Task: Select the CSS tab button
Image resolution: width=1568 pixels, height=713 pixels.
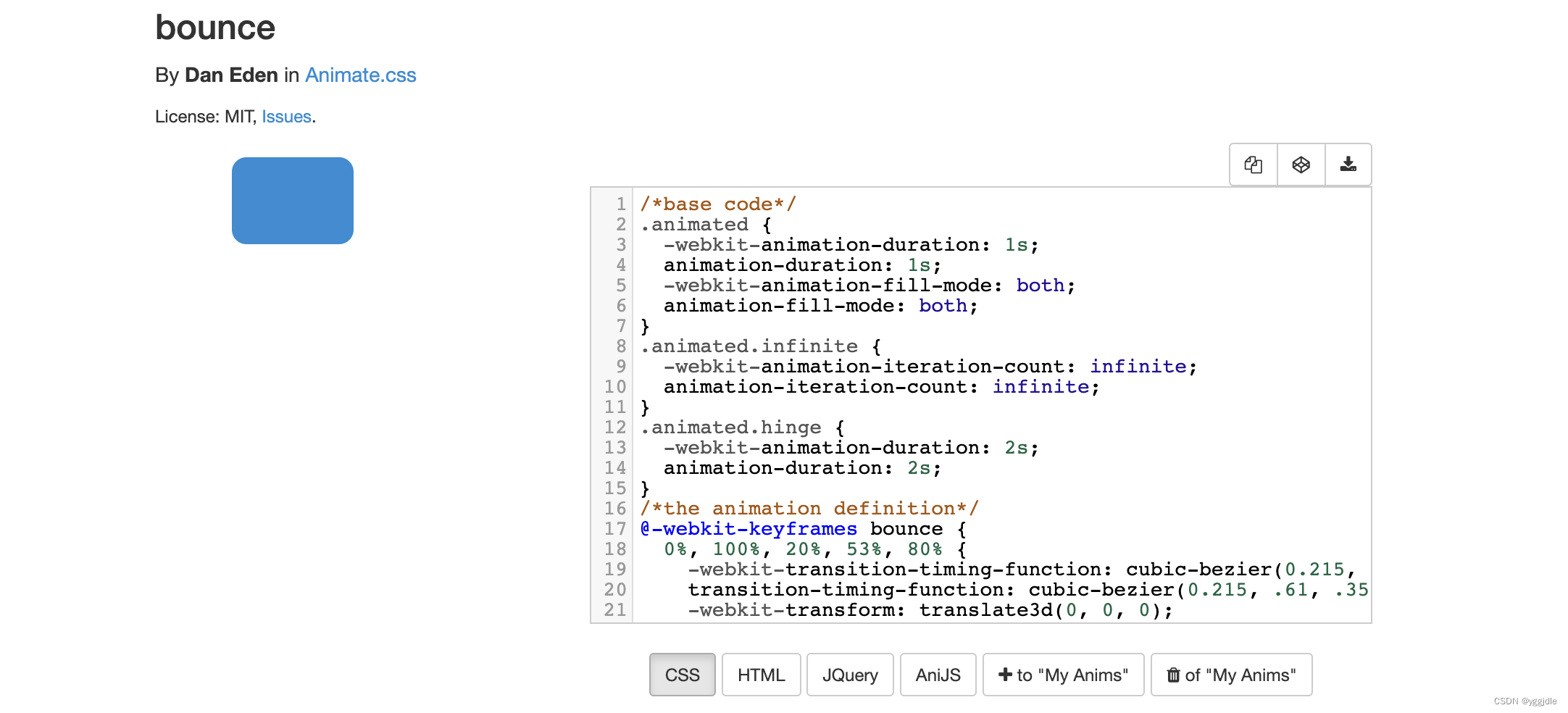Action: [x=682, y=675]
